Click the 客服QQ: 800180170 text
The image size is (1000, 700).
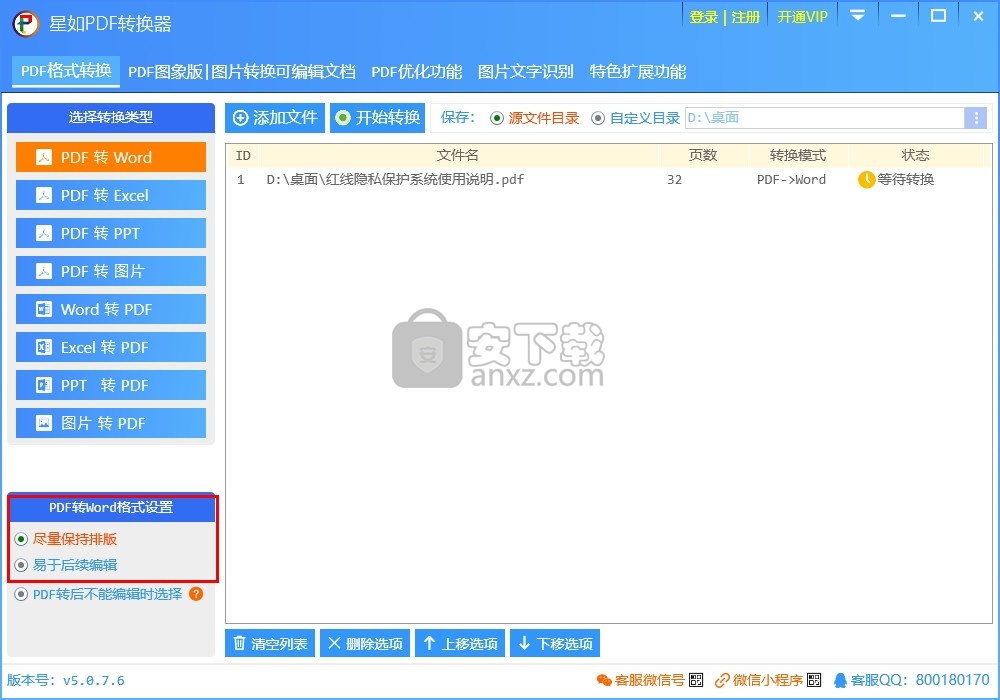point(920,680)
